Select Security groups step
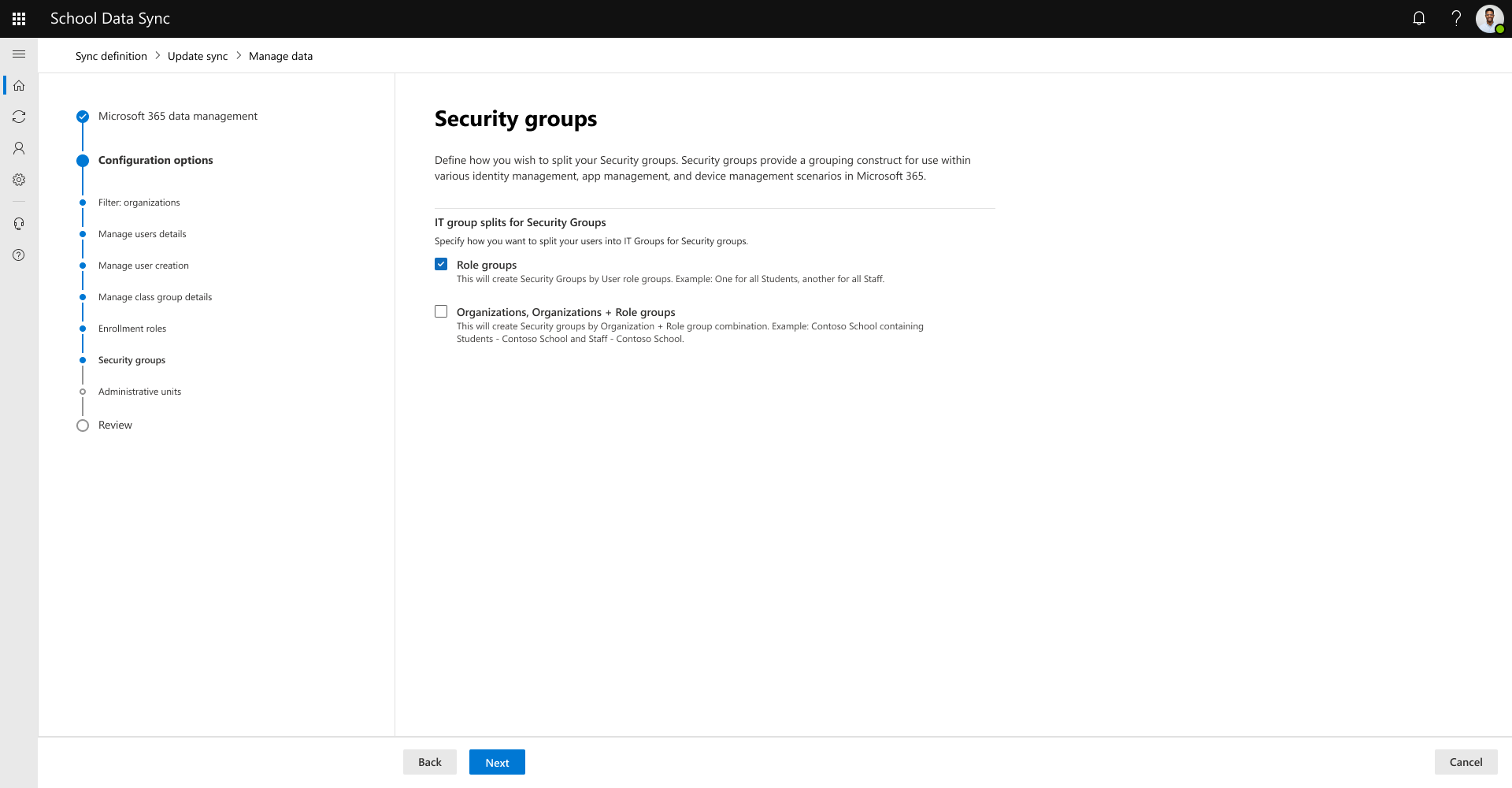Screen dimensions: 1512x788 click(132, 360)
